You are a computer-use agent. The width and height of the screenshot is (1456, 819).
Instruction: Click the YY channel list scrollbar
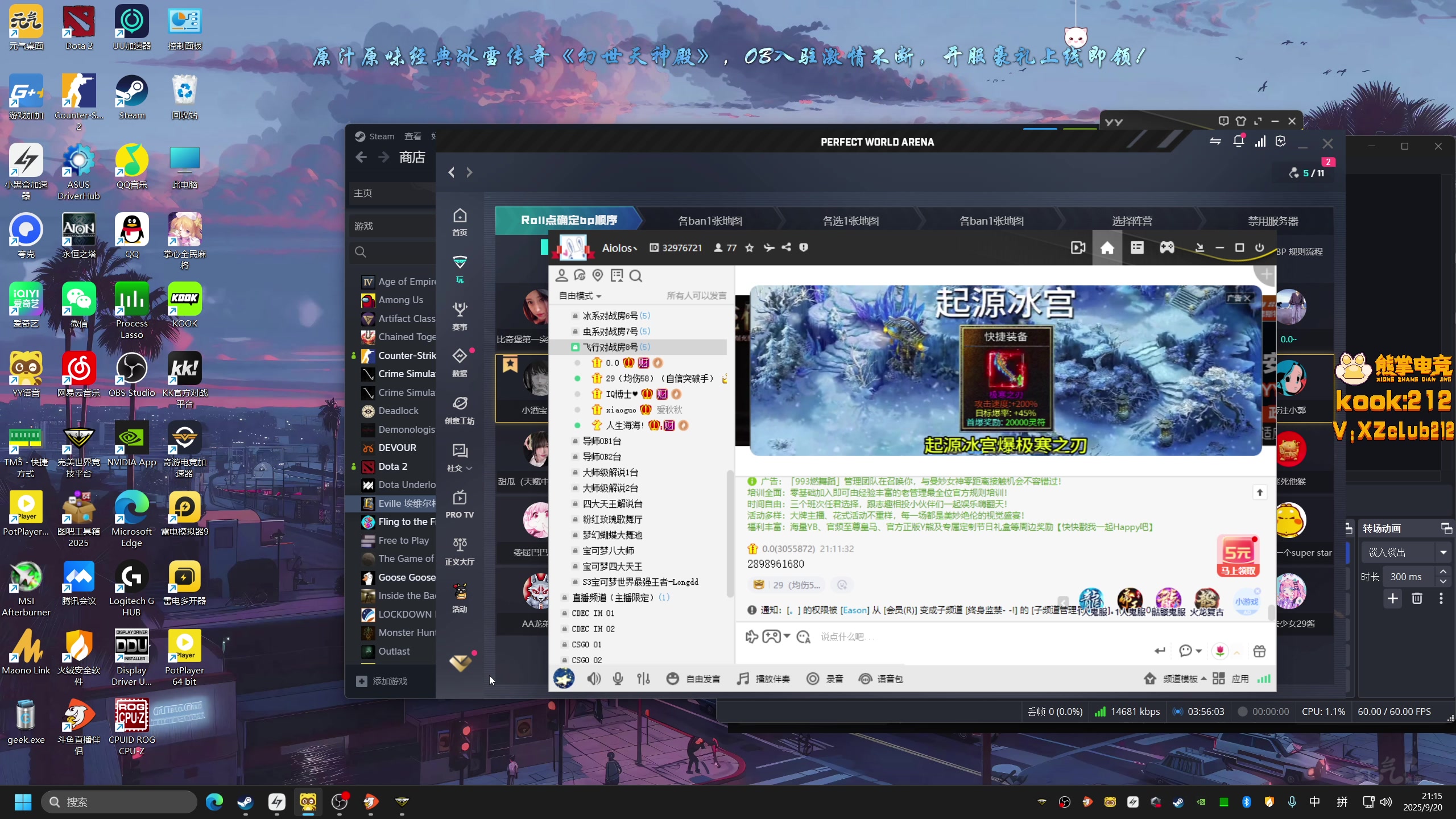click(729, 533)
